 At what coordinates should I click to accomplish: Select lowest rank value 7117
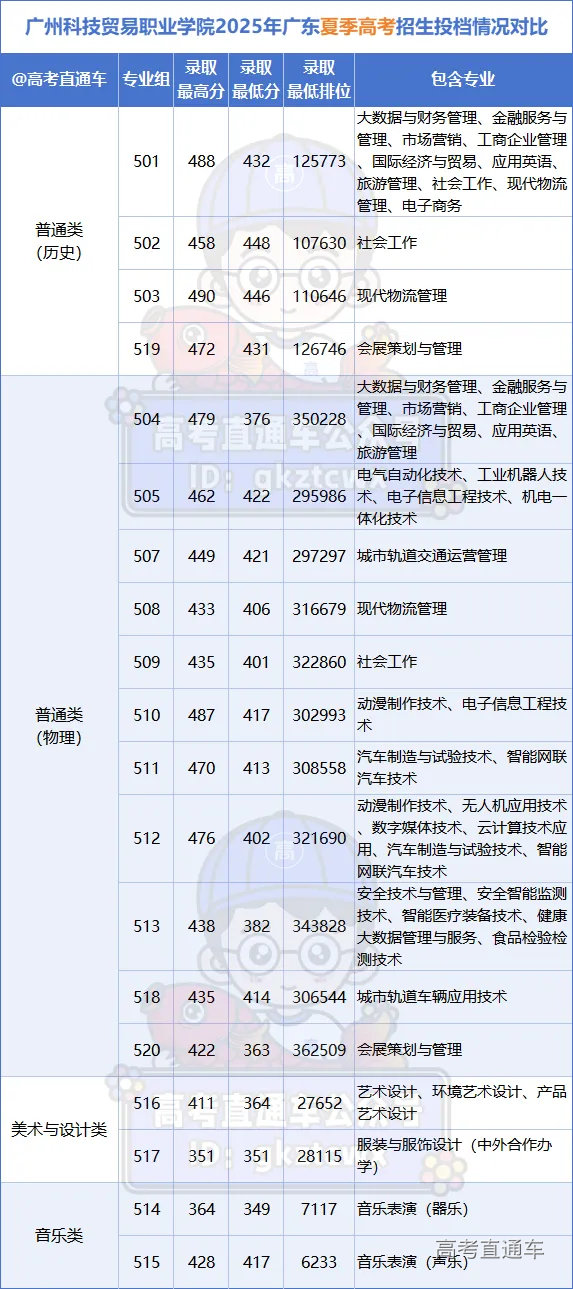click(319, 1209)
